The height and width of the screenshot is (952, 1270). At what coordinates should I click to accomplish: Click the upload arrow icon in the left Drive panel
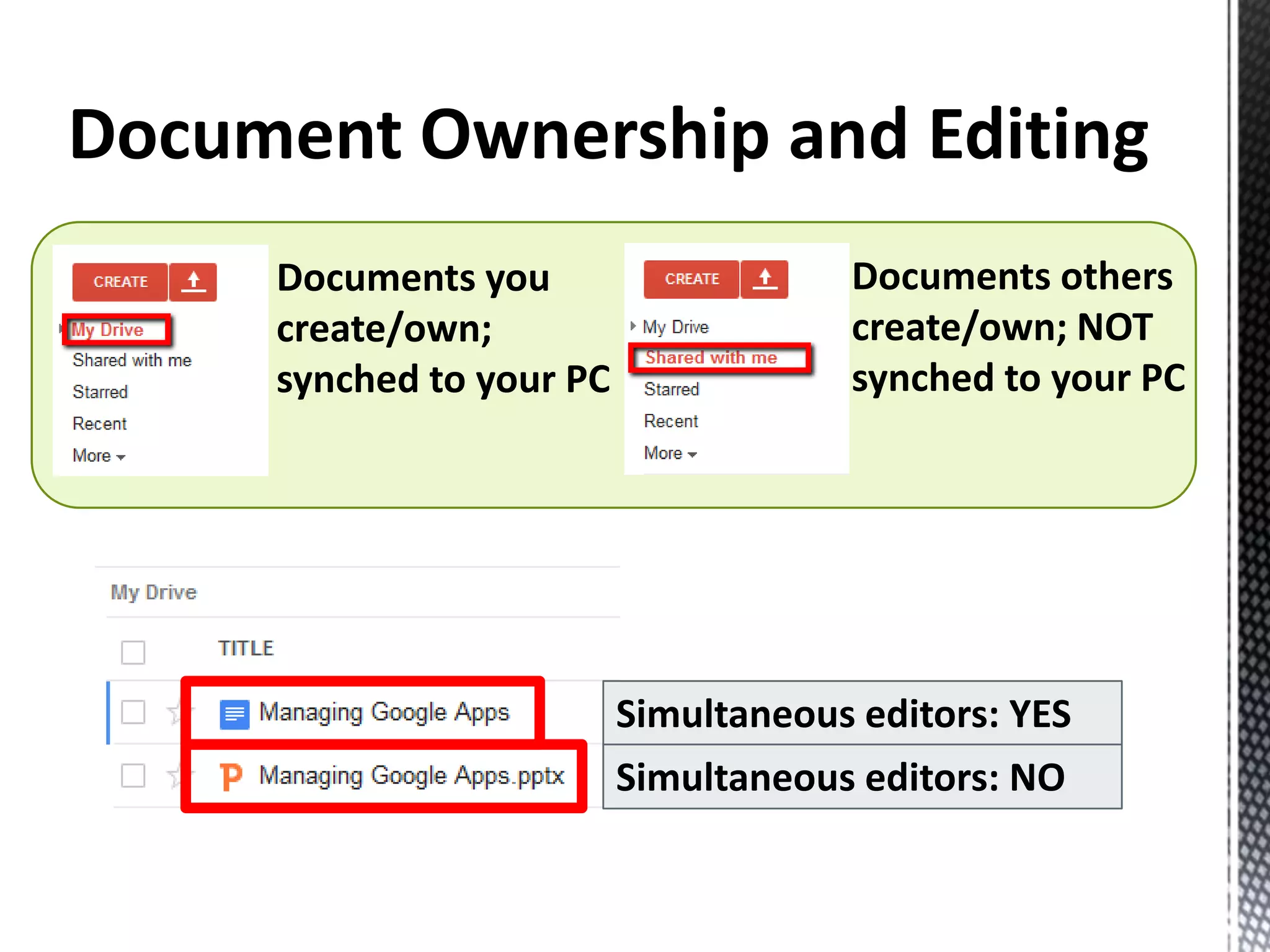pos(193,282)
